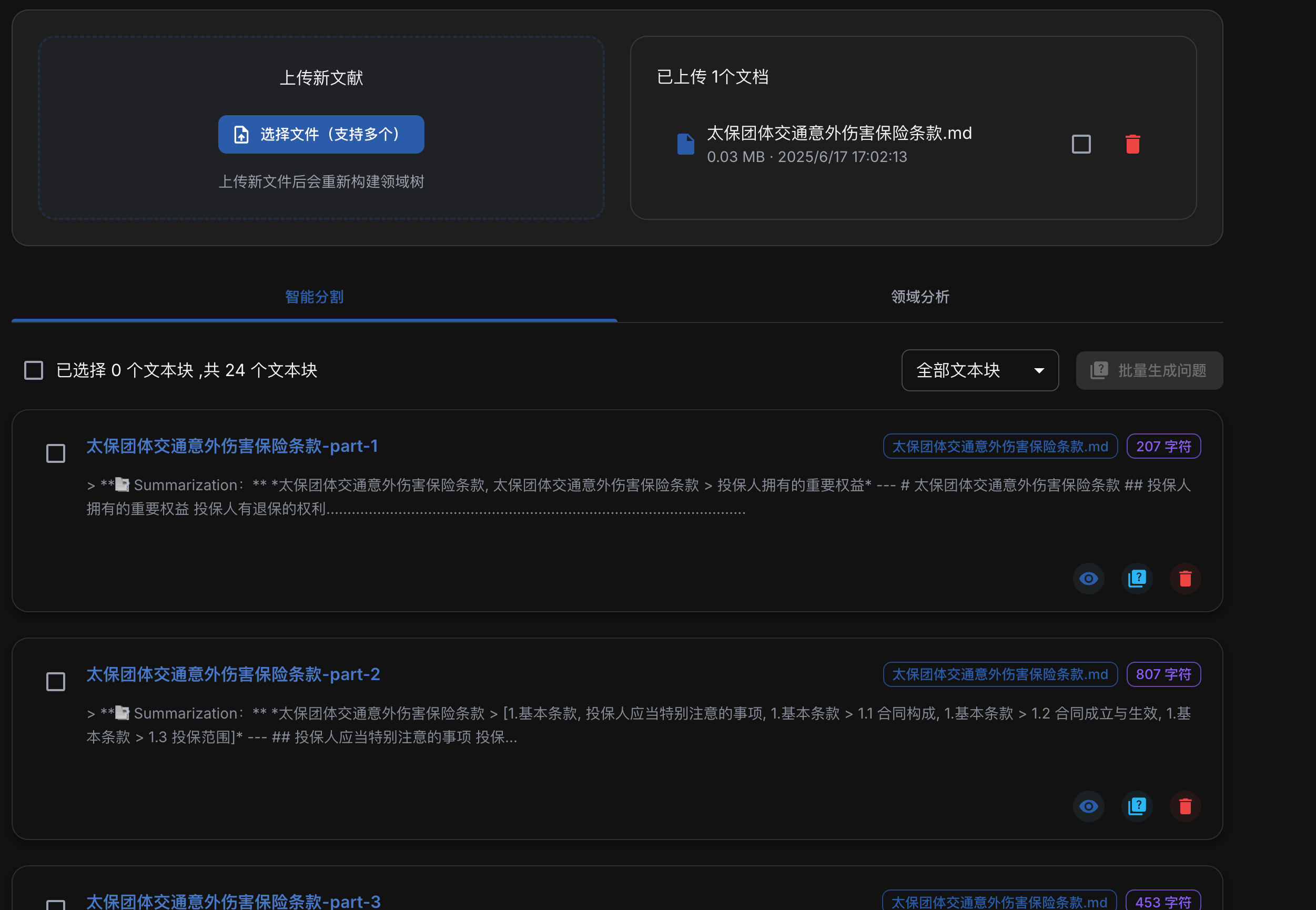Click the 批量生成问题 button
The width and height of the screenshot is (1316, 910).
pos(1149,370)
